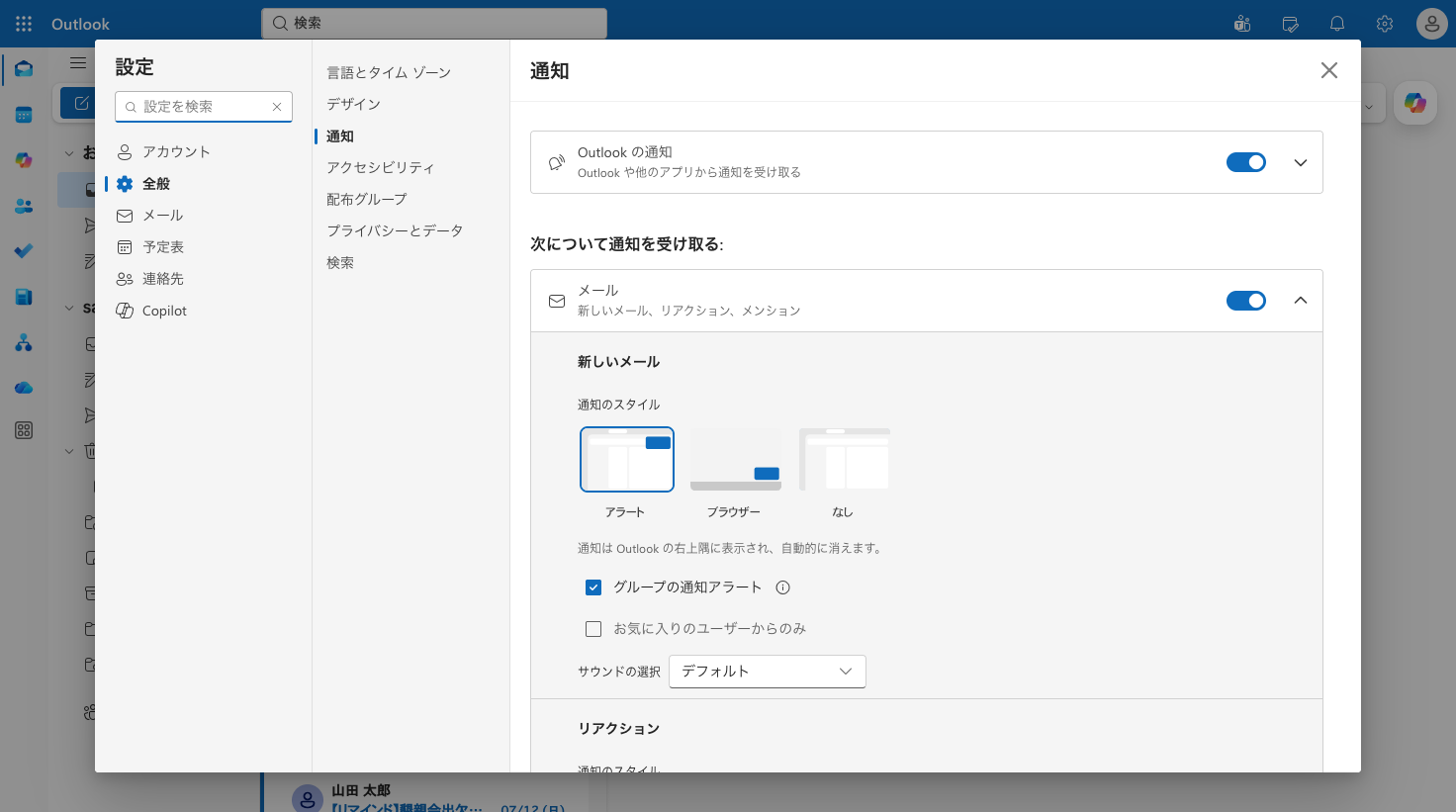
Task: Open the org chart app icon
Action: pyautogui.click(x=24, y=343)
